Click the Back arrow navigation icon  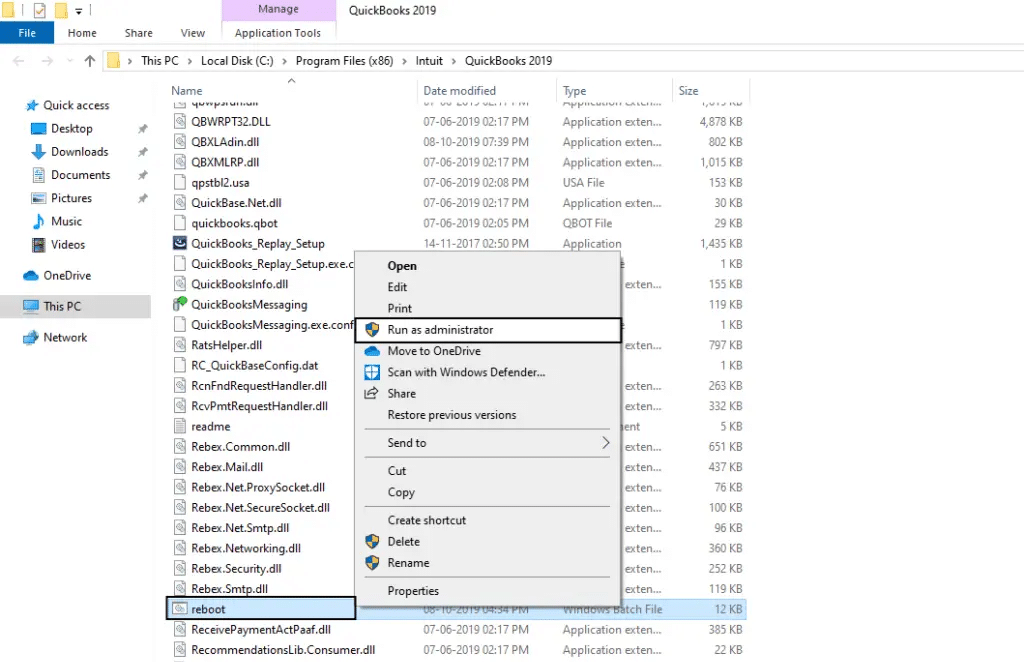19,61
